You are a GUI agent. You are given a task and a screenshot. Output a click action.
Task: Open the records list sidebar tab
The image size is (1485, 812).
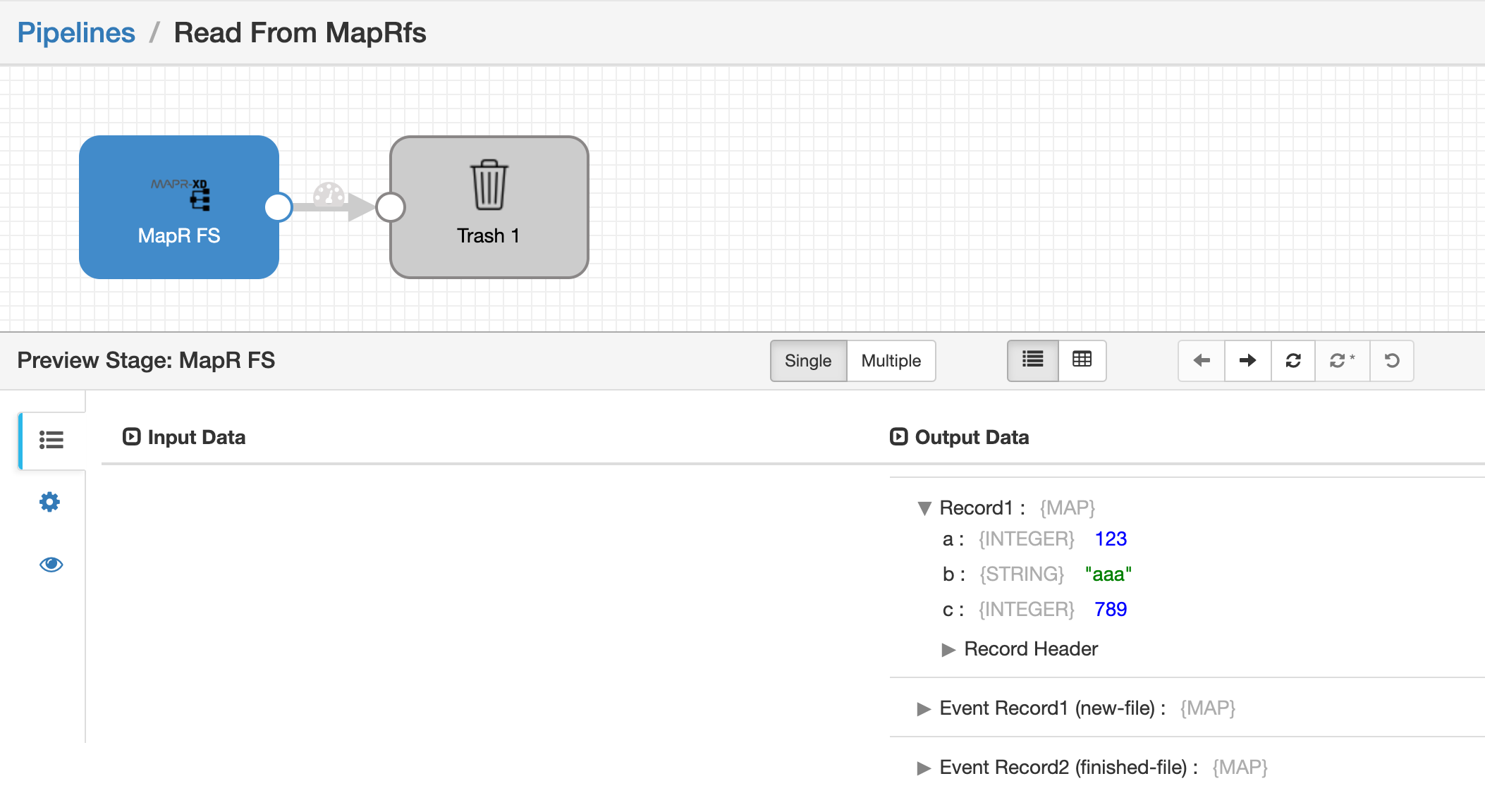51,441
